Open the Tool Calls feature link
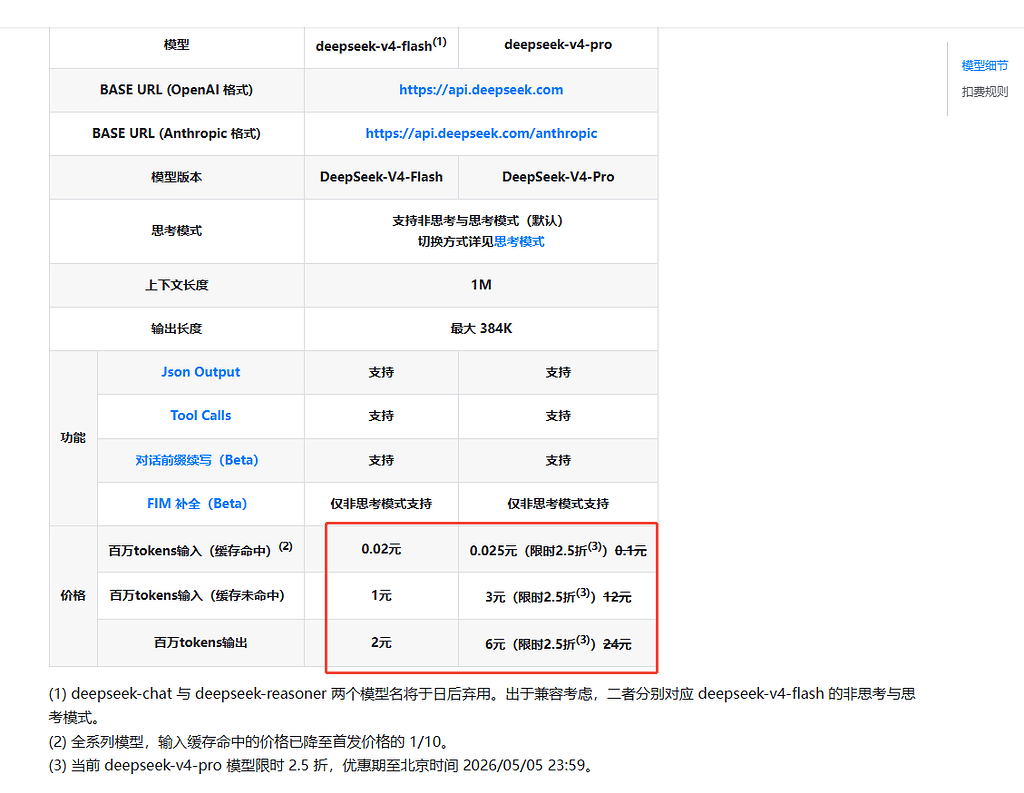Viewport: 1024px width, 793px height. click(x=200, y=415)
